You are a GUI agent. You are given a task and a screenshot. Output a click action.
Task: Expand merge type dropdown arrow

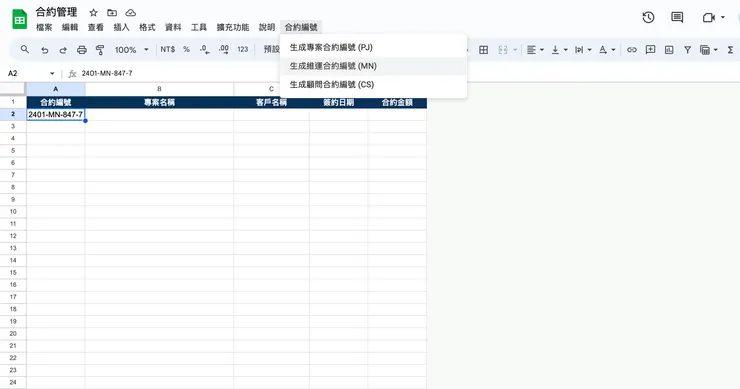515,50
